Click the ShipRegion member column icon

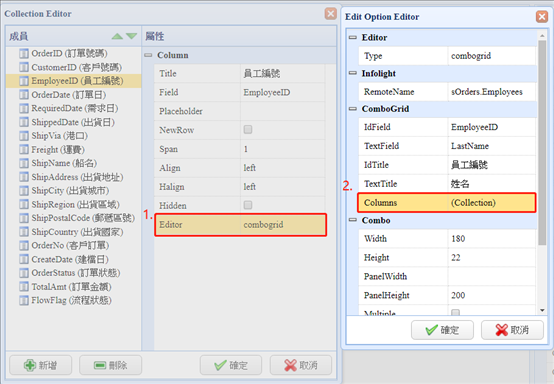[24, 205]
